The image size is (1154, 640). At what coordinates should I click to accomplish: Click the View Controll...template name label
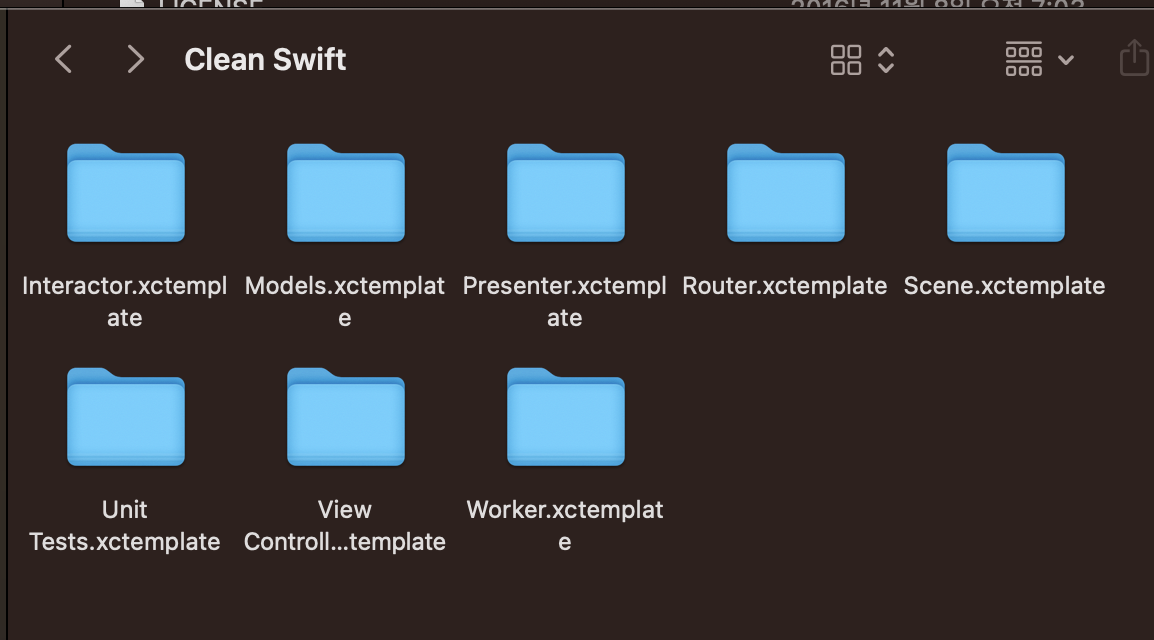click(x=344, y=525)
